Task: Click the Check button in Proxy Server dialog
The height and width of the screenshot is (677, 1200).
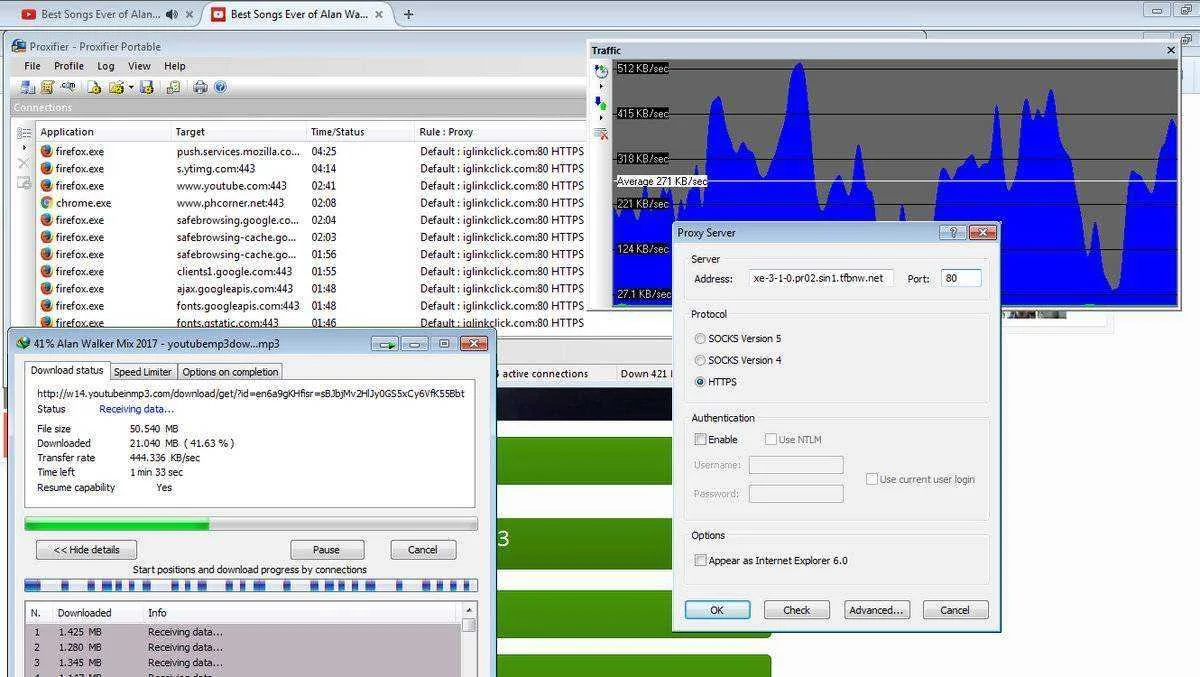Action: (797, 610)
